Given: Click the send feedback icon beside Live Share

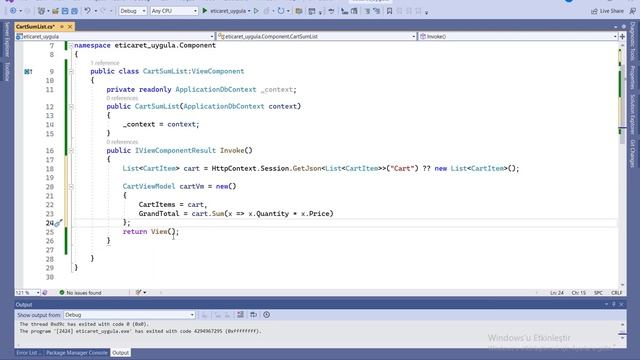Looking at the screenshot, I should (632, 11).
